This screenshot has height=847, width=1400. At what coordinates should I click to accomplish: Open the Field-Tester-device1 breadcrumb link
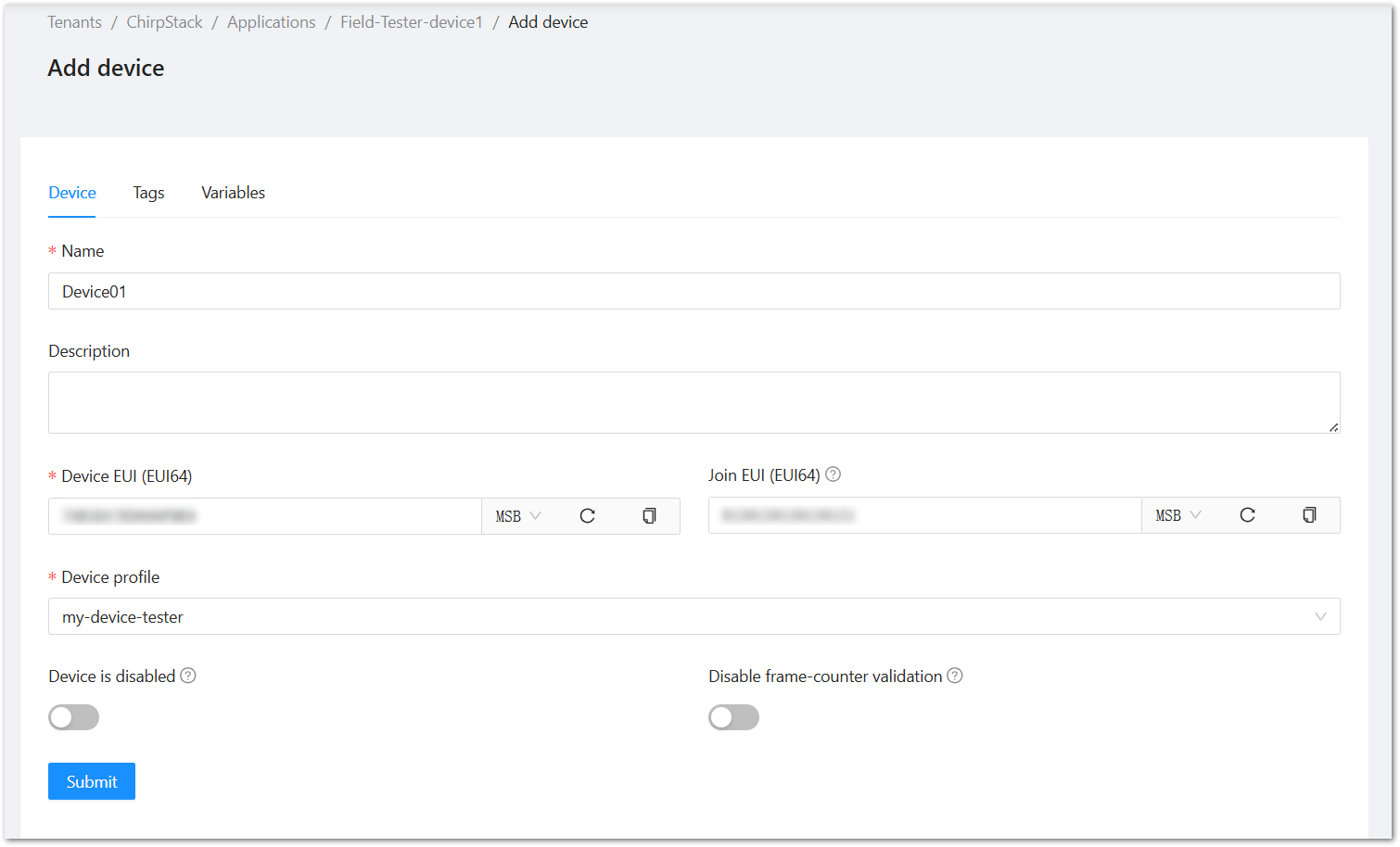click(412, 21)
